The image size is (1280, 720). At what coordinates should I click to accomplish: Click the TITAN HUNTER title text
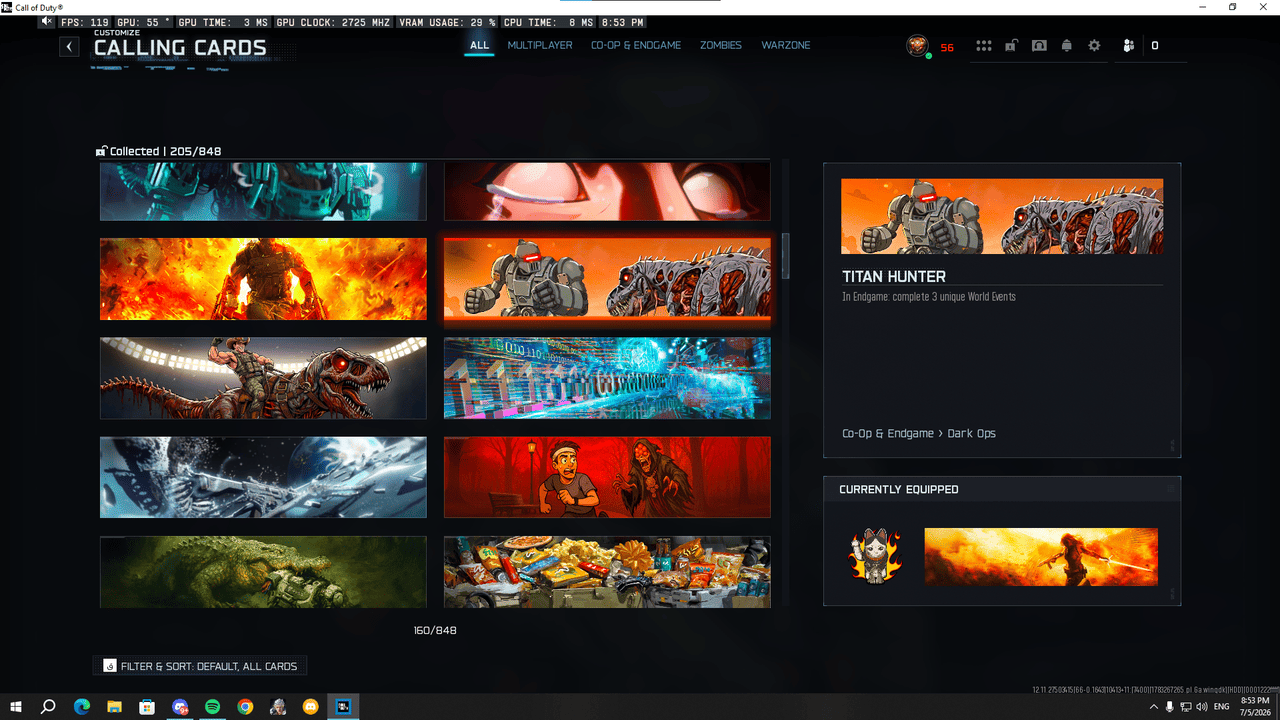coord(894,276)
